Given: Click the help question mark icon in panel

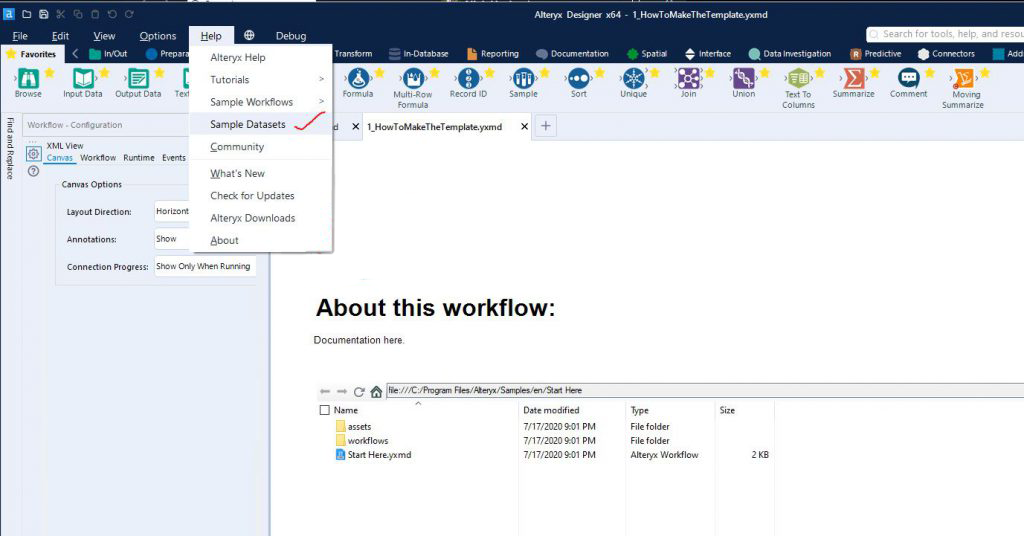Looking at the screenshot, I should (x=33, y=171).
